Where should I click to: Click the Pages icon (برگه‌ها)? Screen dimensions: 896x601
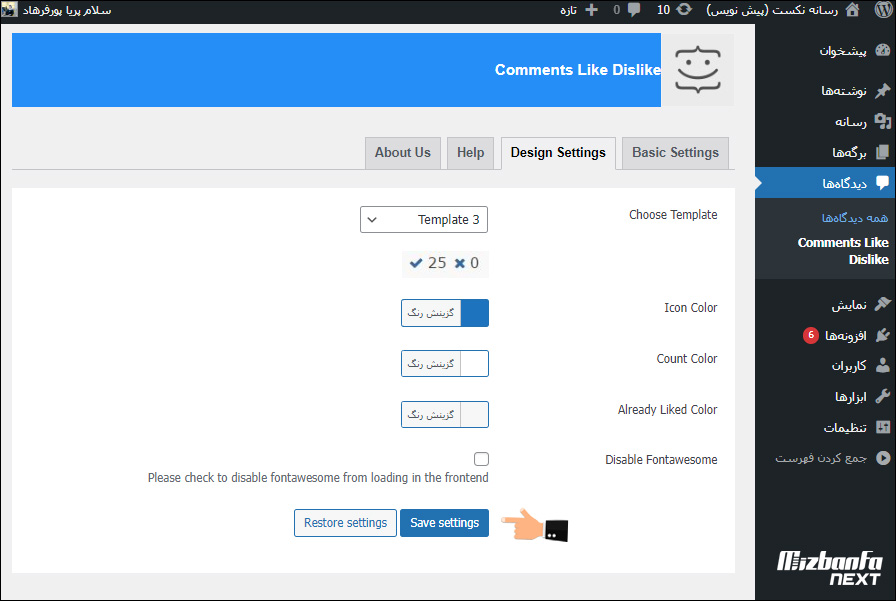(x=883, y=152)
